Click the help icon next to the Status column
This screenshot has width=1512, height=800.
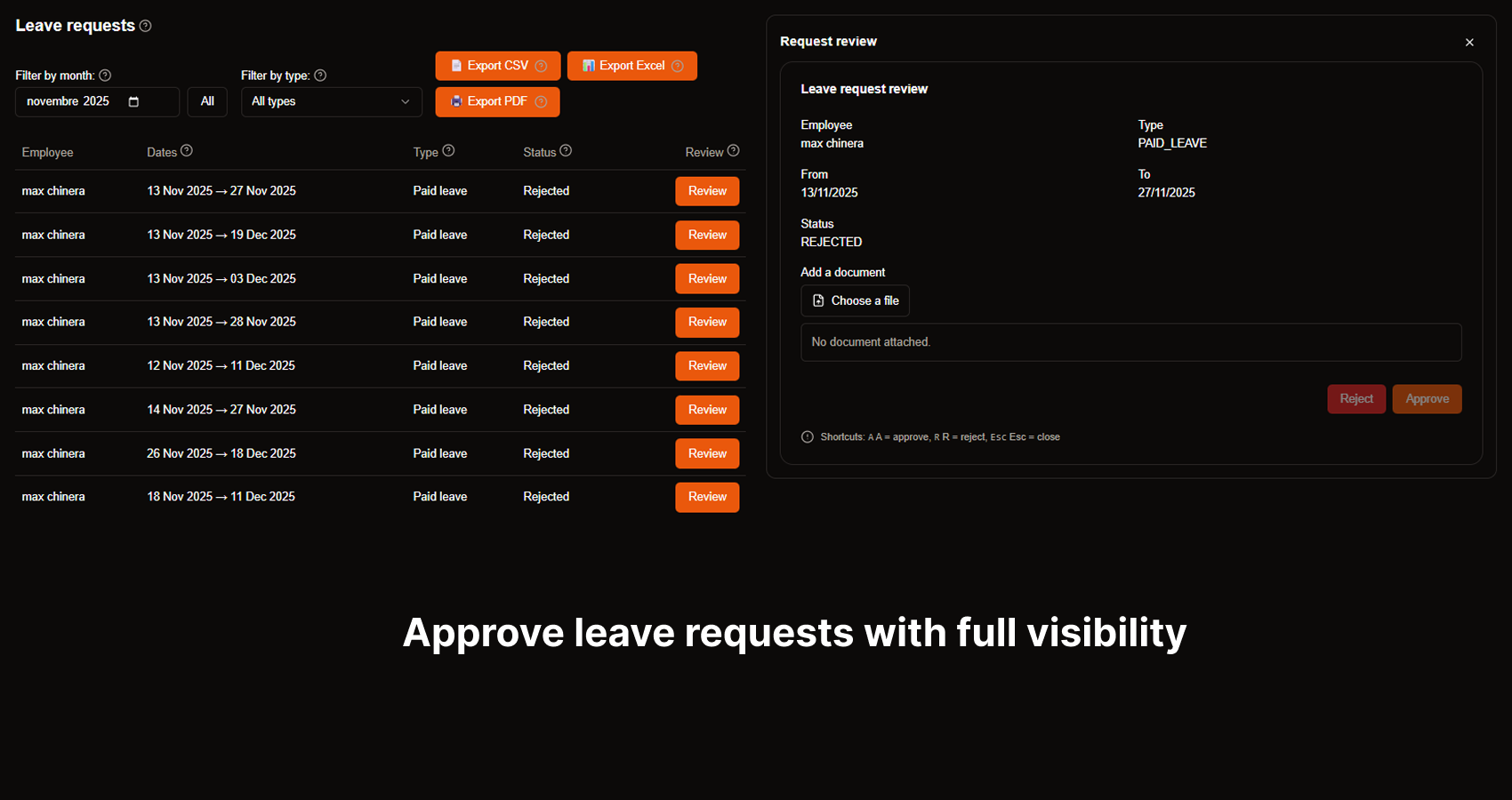point(567,150)
